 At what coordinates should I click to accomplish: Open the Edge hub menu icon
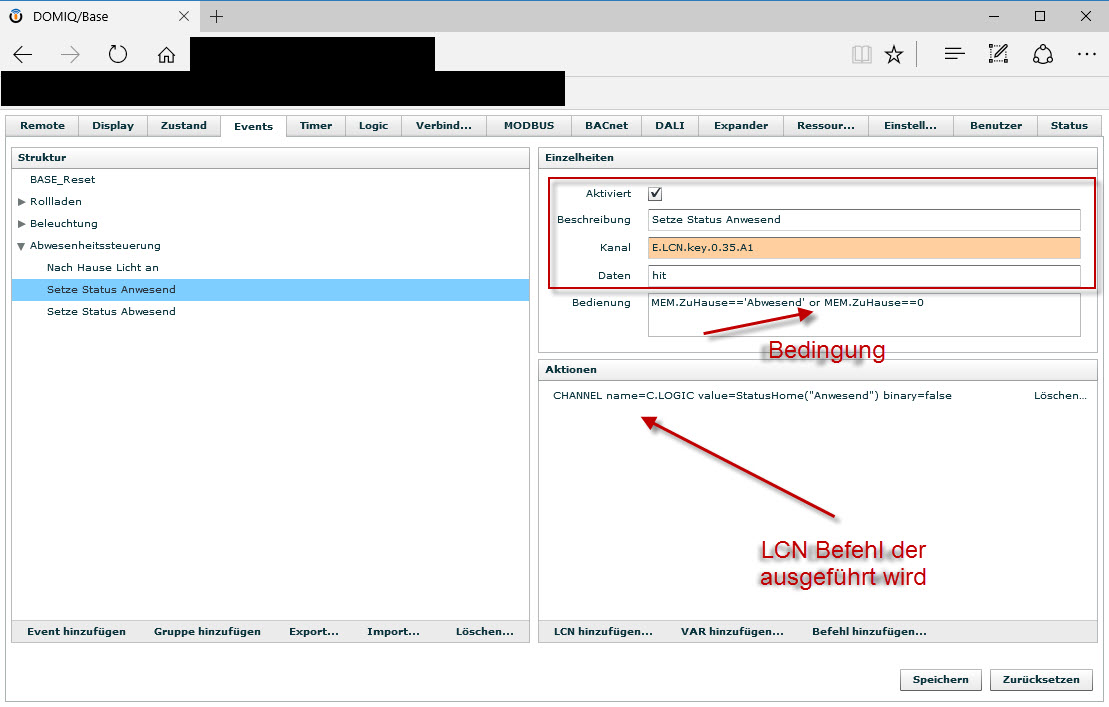click(954, 55)
